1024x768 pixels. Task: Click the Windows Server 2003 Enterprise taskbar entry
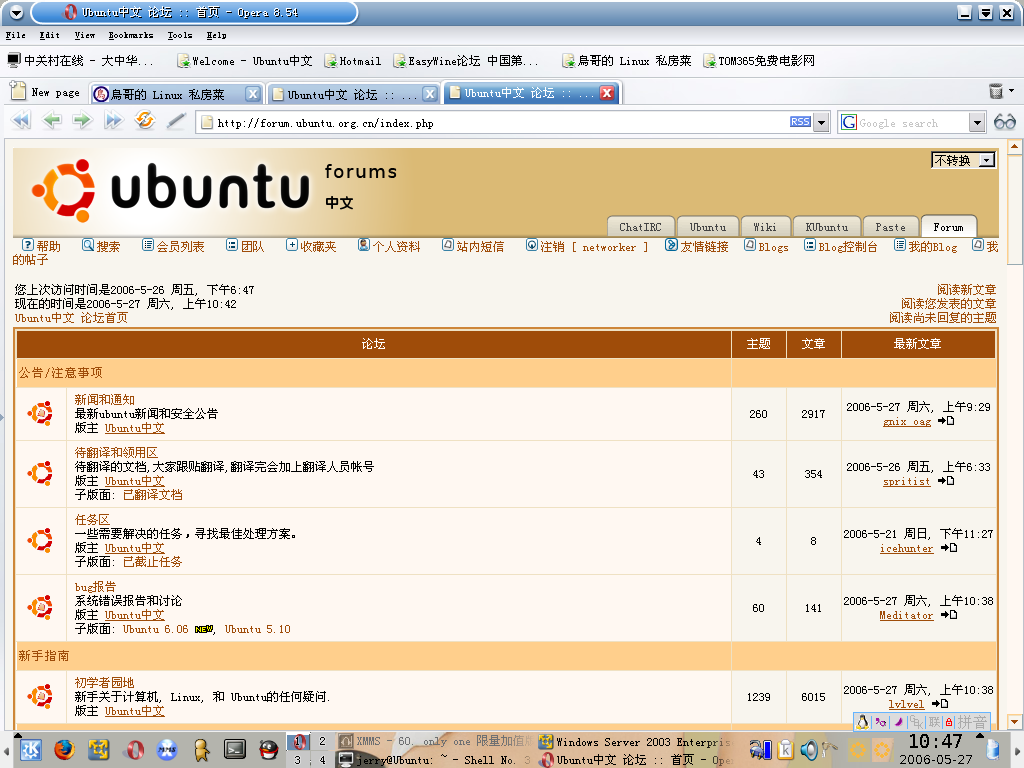[635, 741]
